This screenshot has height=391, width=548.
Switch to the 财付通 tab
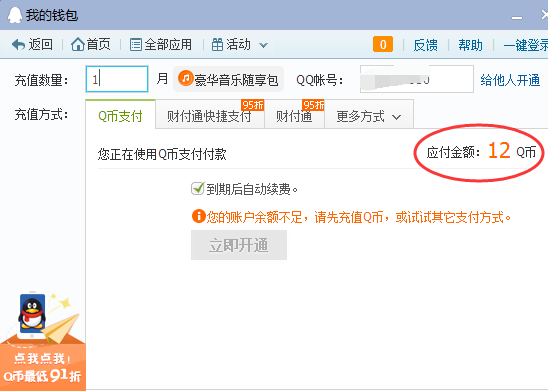pyautogui.click(x=294, y=115)
